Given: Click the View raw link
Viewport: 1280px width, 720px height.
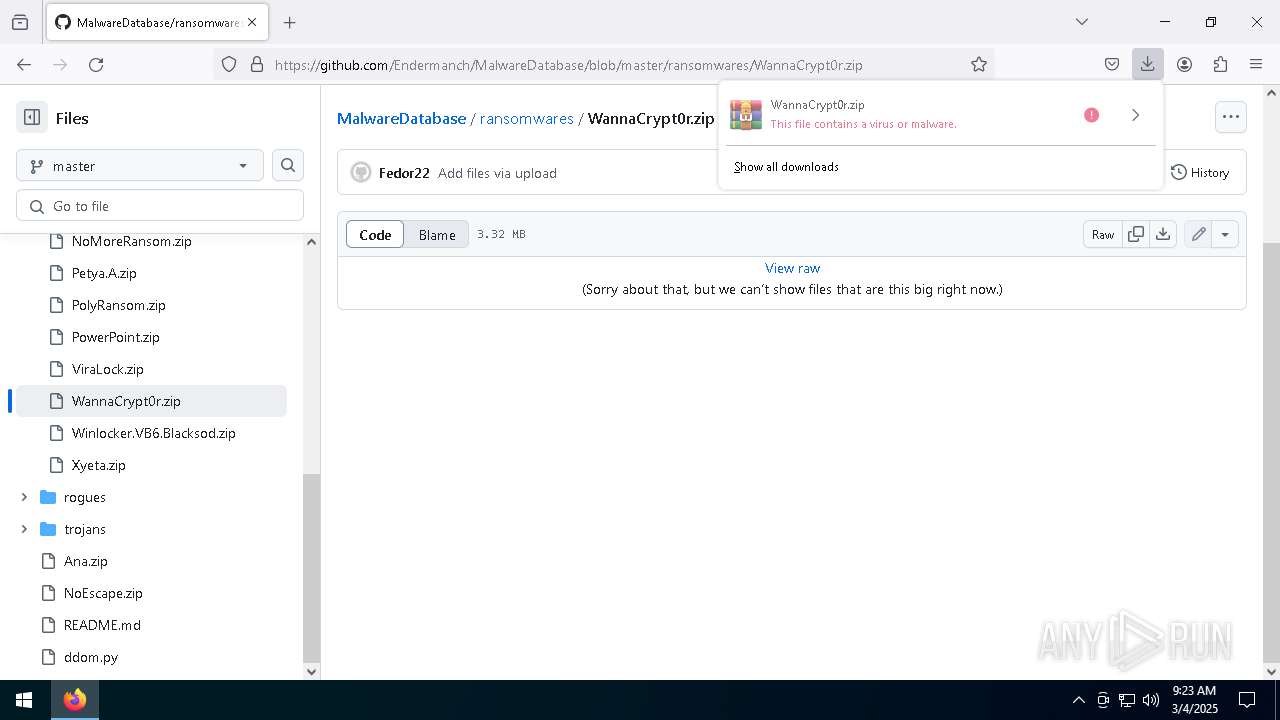Looking at the screenshot, I should tap(792, 268).
